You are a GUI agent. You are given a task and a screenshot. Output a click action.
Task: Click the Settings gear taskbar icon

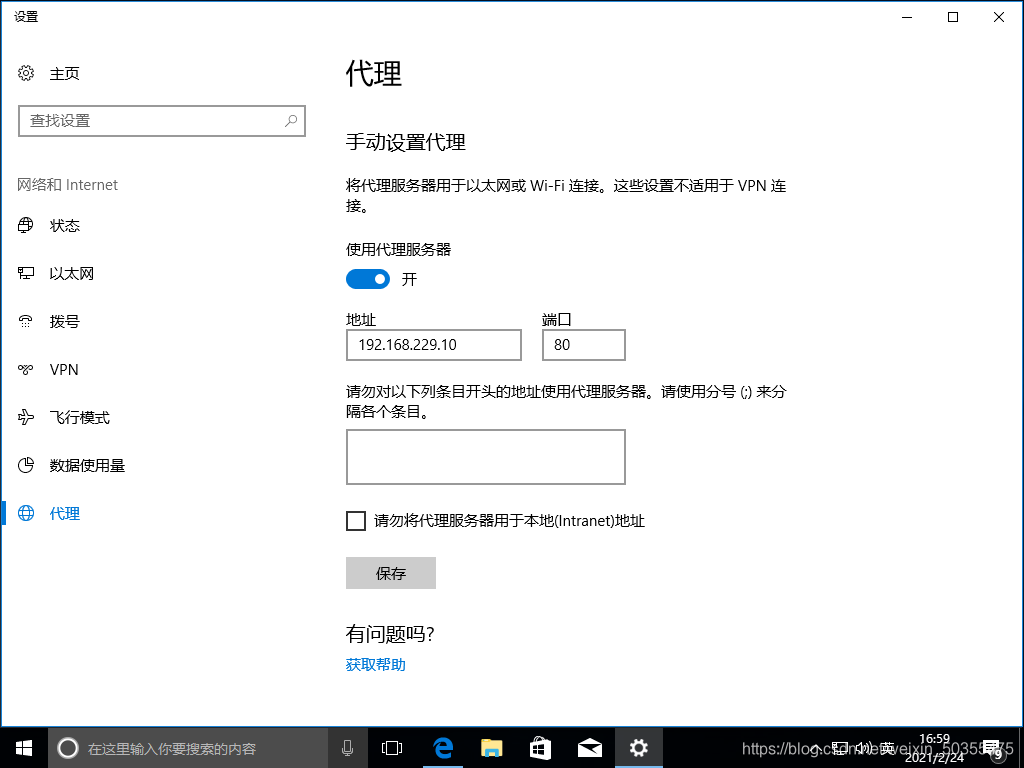pyautogui.click(x=639, y=748)
